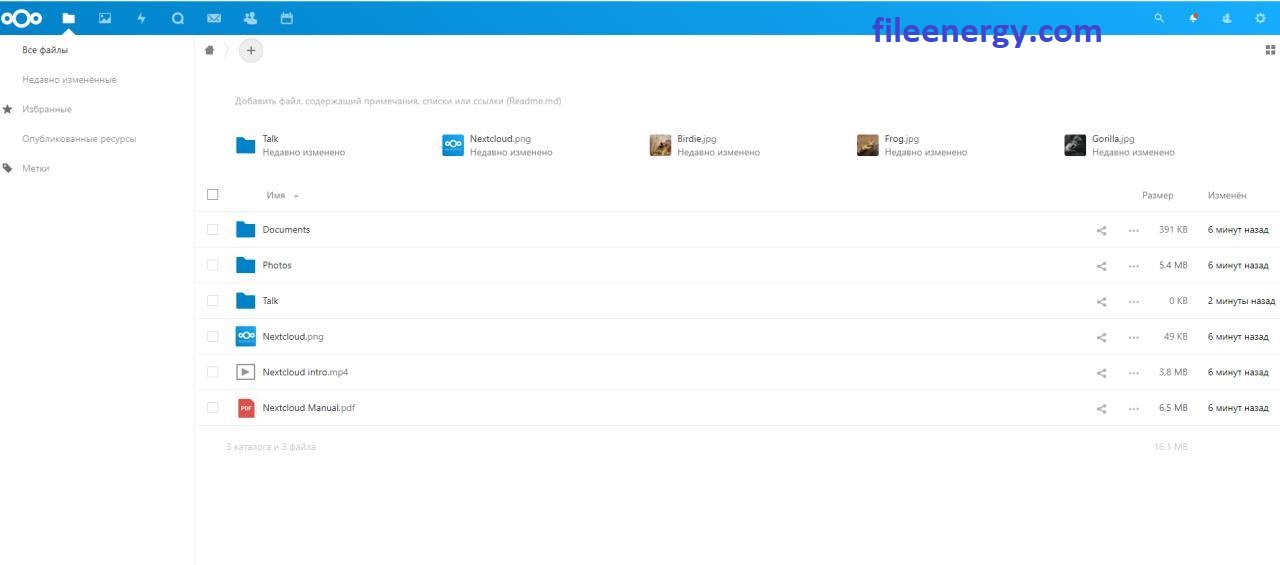Open more actions menu for Talk row

(1133, 301)
